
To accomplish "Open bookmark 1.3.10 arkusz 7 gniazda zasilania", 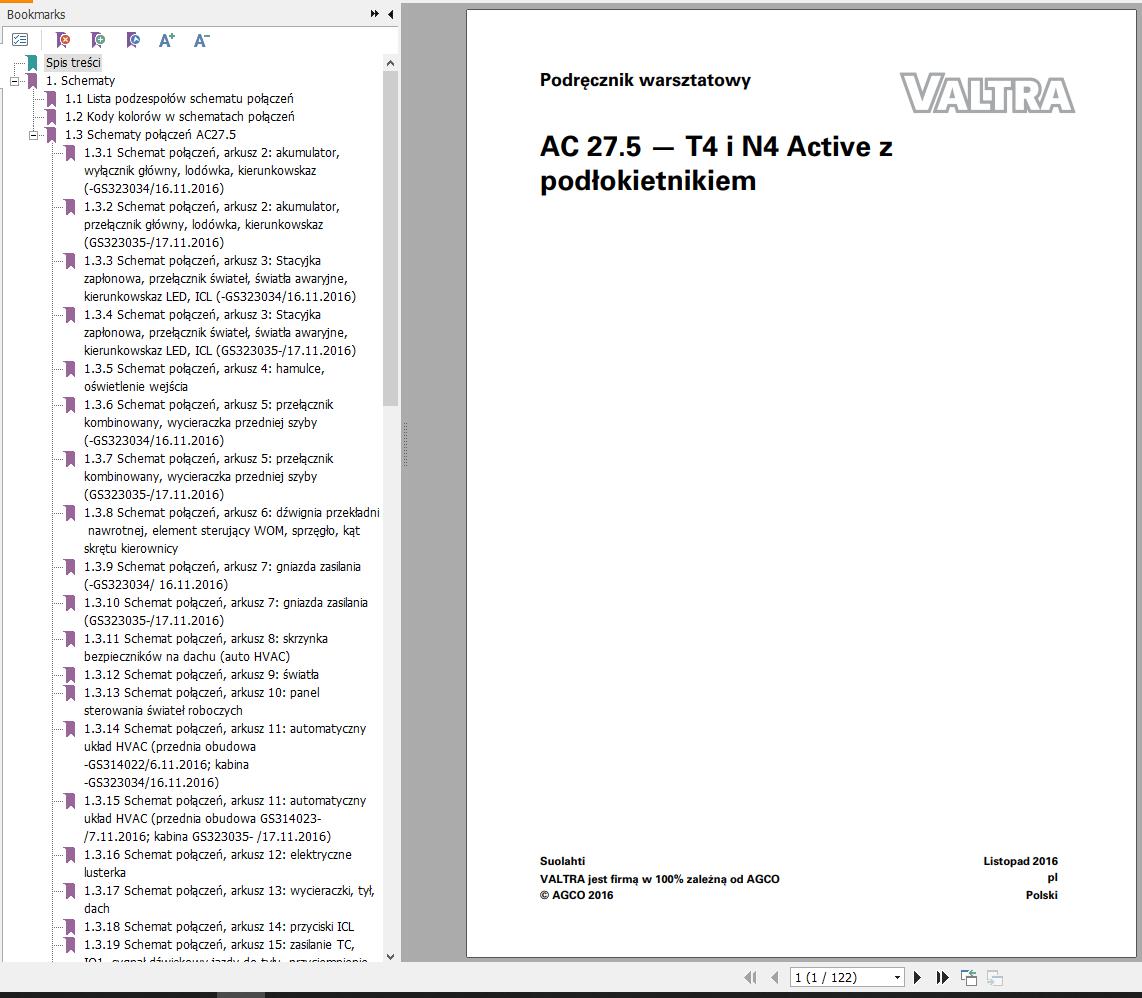I will (x=226, y=611).
